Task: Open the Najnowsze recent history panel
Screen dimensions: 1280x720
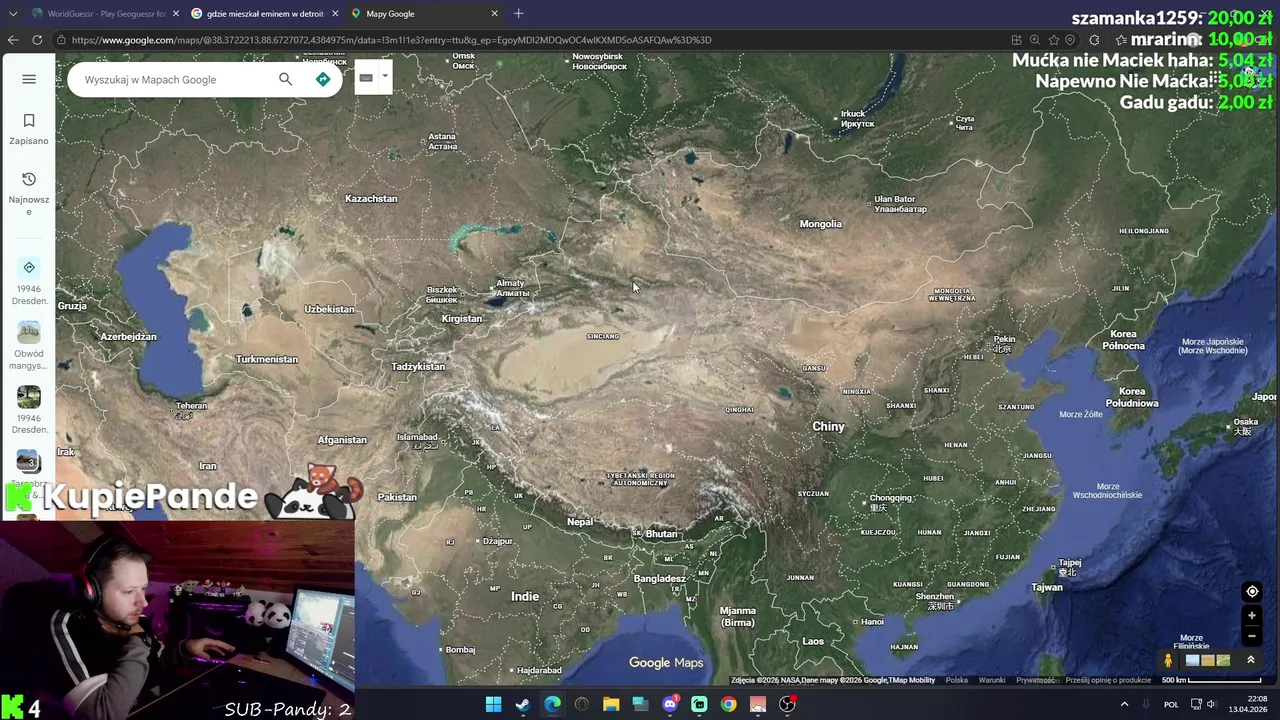Action: coord(29,193)
